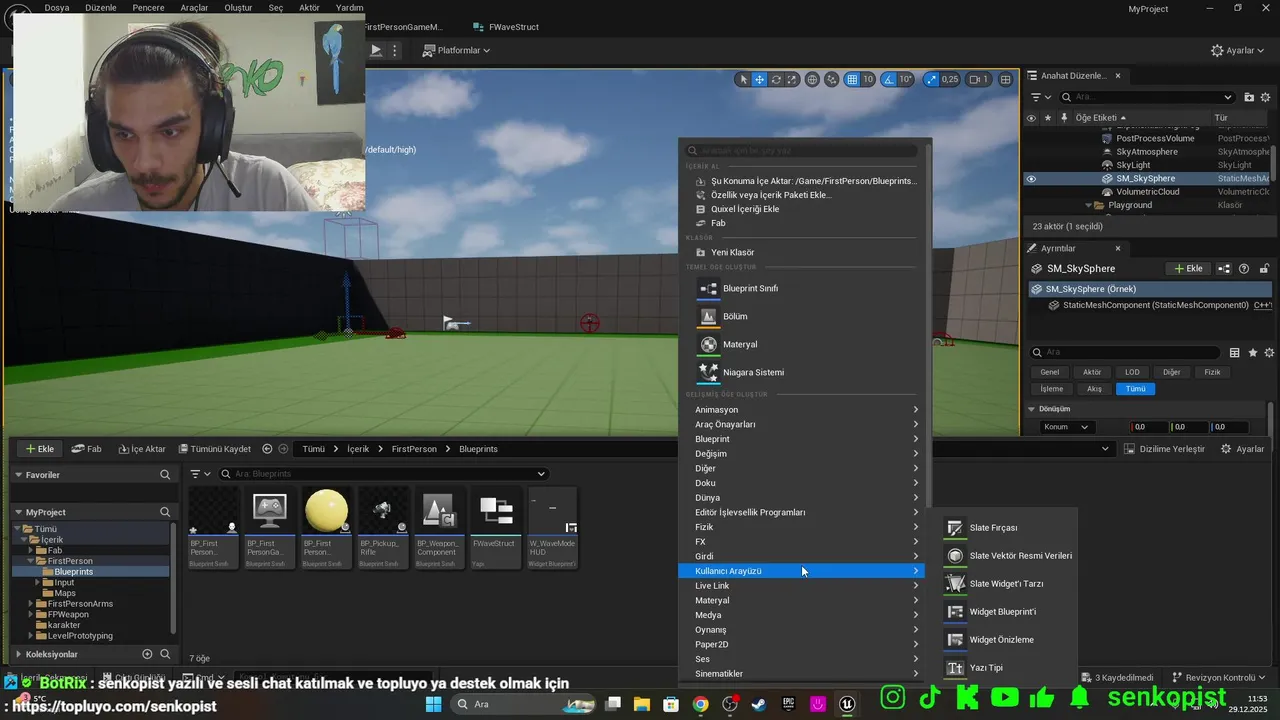Open Outliner settings gear icon
This screenshot has width=1280, height=720.
pos(1266,97)
